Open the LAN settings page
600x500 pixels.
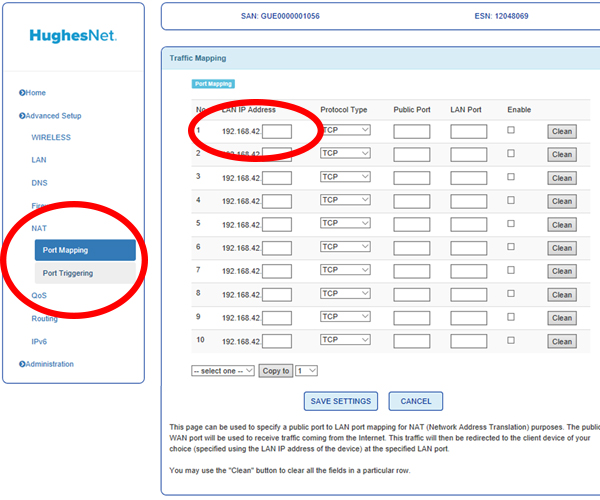[39, 160]
